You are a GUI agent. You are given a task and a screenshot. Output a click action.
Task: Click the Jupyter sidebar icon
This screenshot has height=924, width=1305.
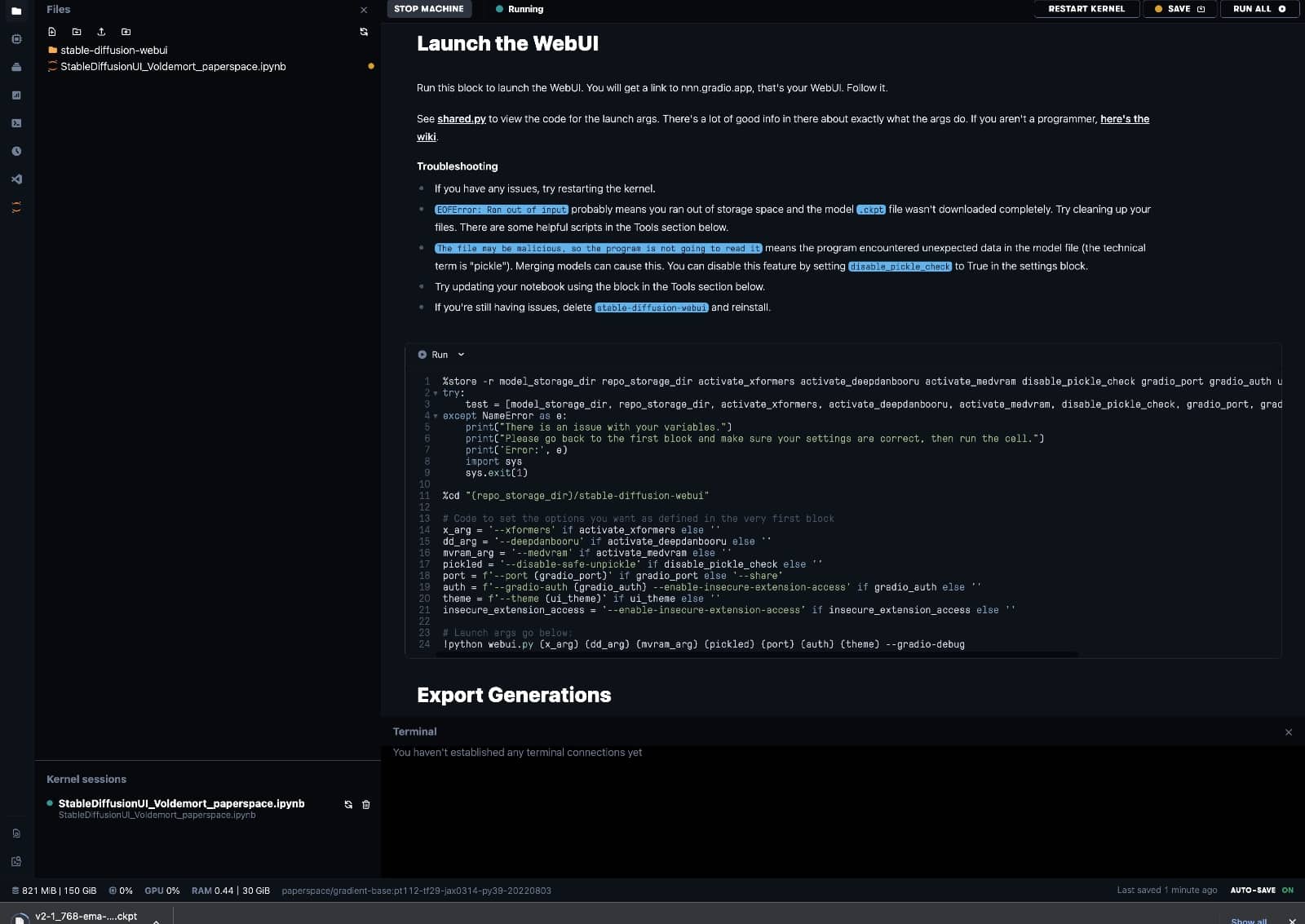coord(16,207)
